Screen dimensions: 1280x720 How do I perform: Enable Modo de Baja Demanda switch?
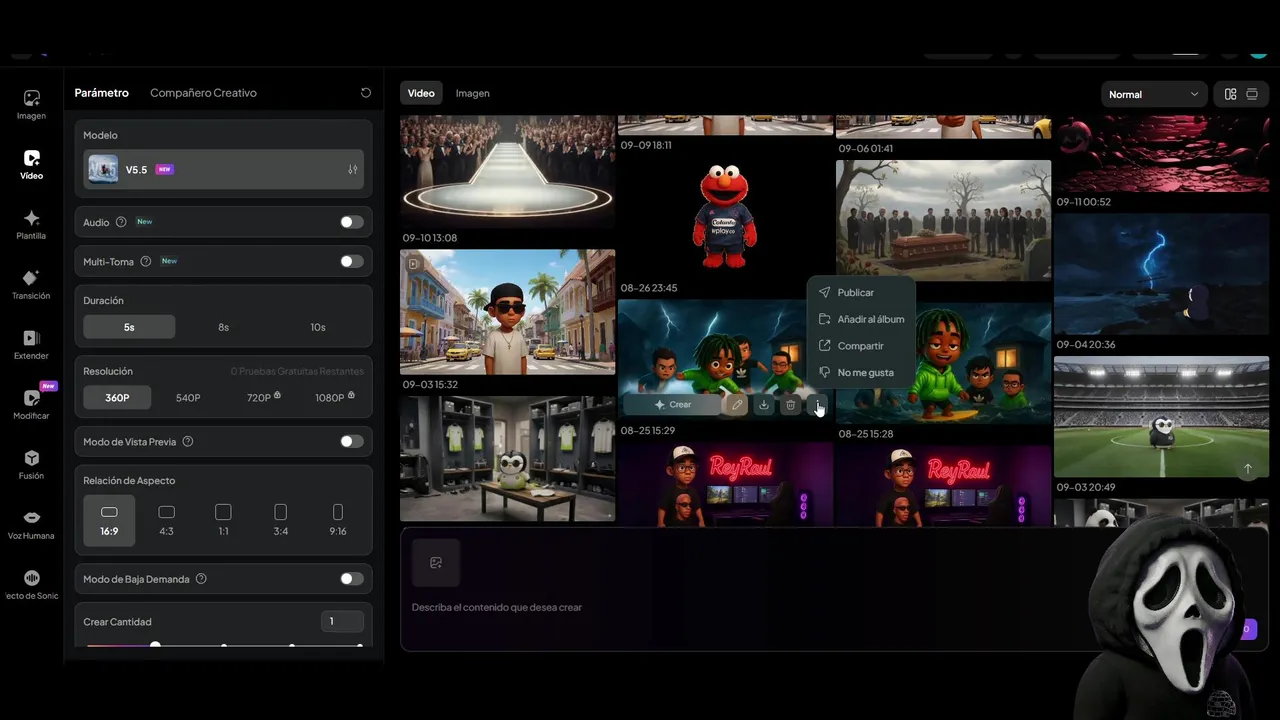click(352, 579)
